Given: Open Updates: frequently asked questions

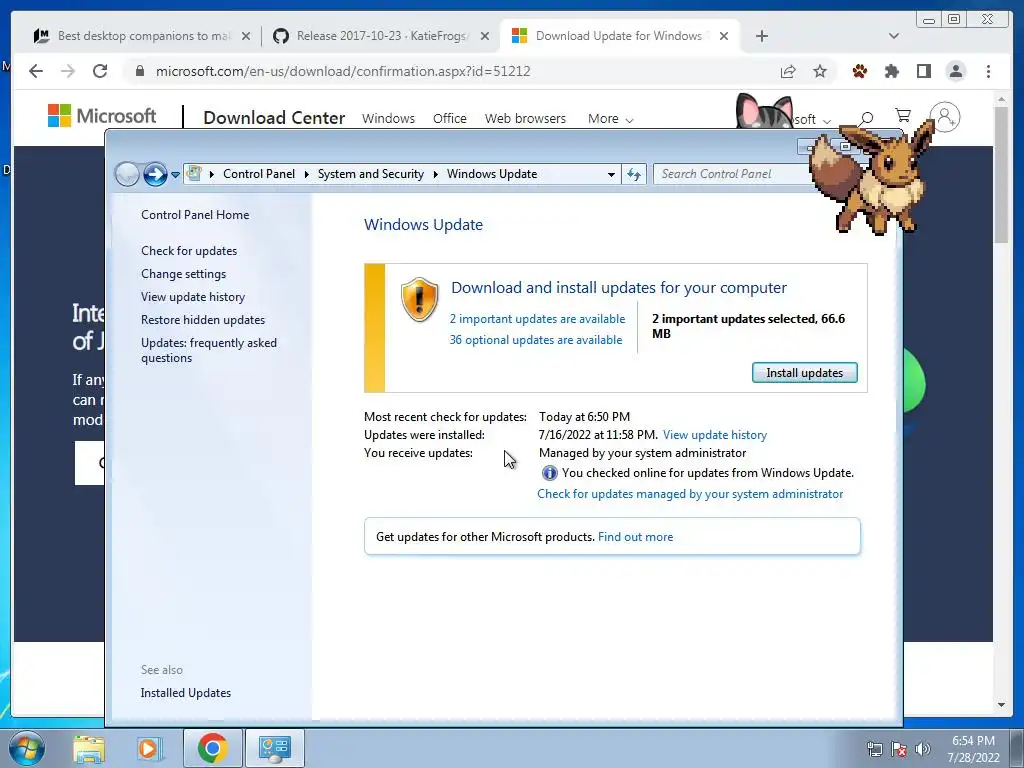Looking at the screenshot, I should coord(209,350).
